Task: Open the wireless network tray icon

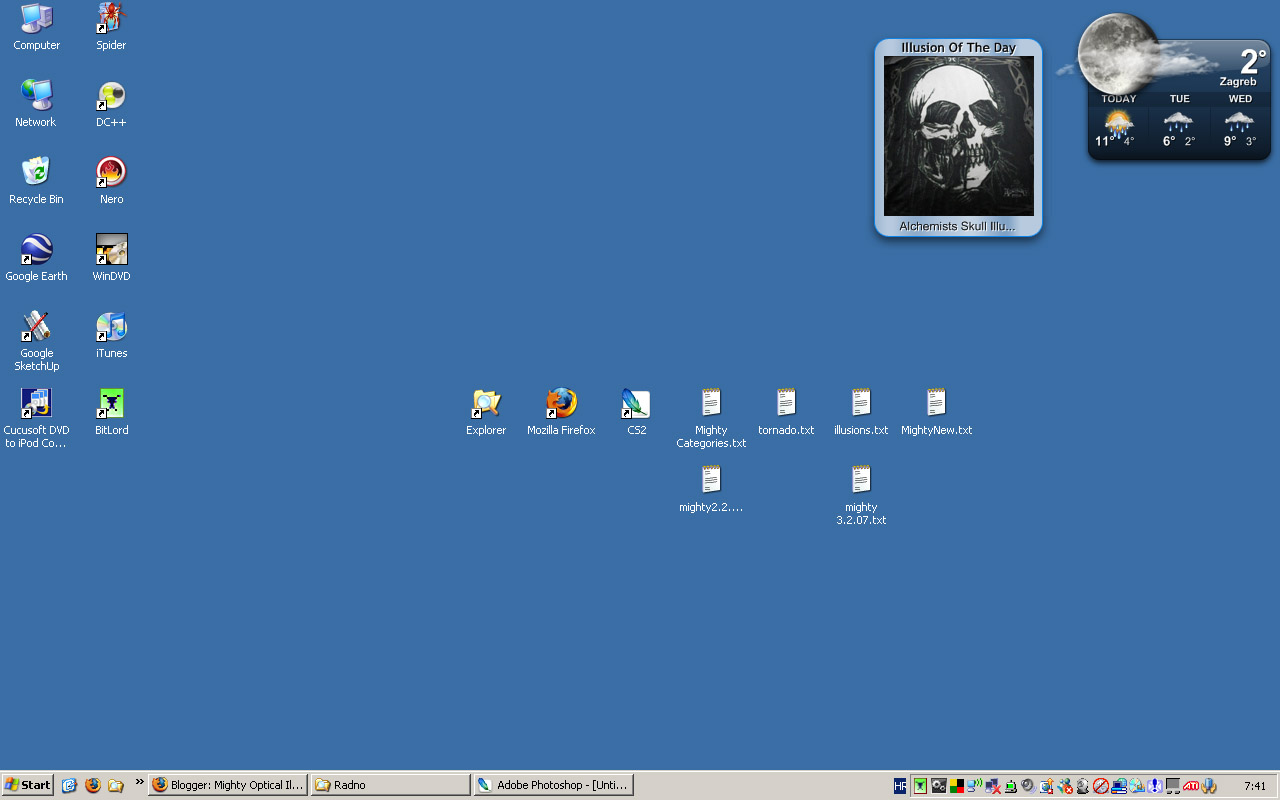Action: tap(974, 786)
